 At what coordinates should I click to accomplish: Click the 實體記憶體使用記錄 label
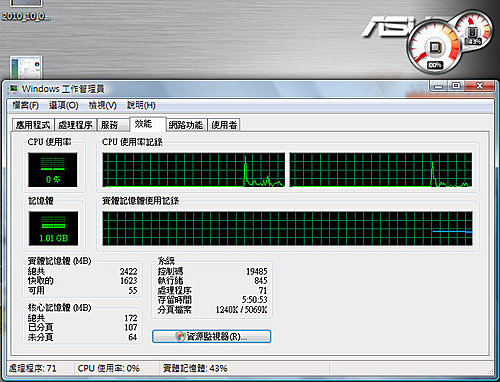(140, 201)
